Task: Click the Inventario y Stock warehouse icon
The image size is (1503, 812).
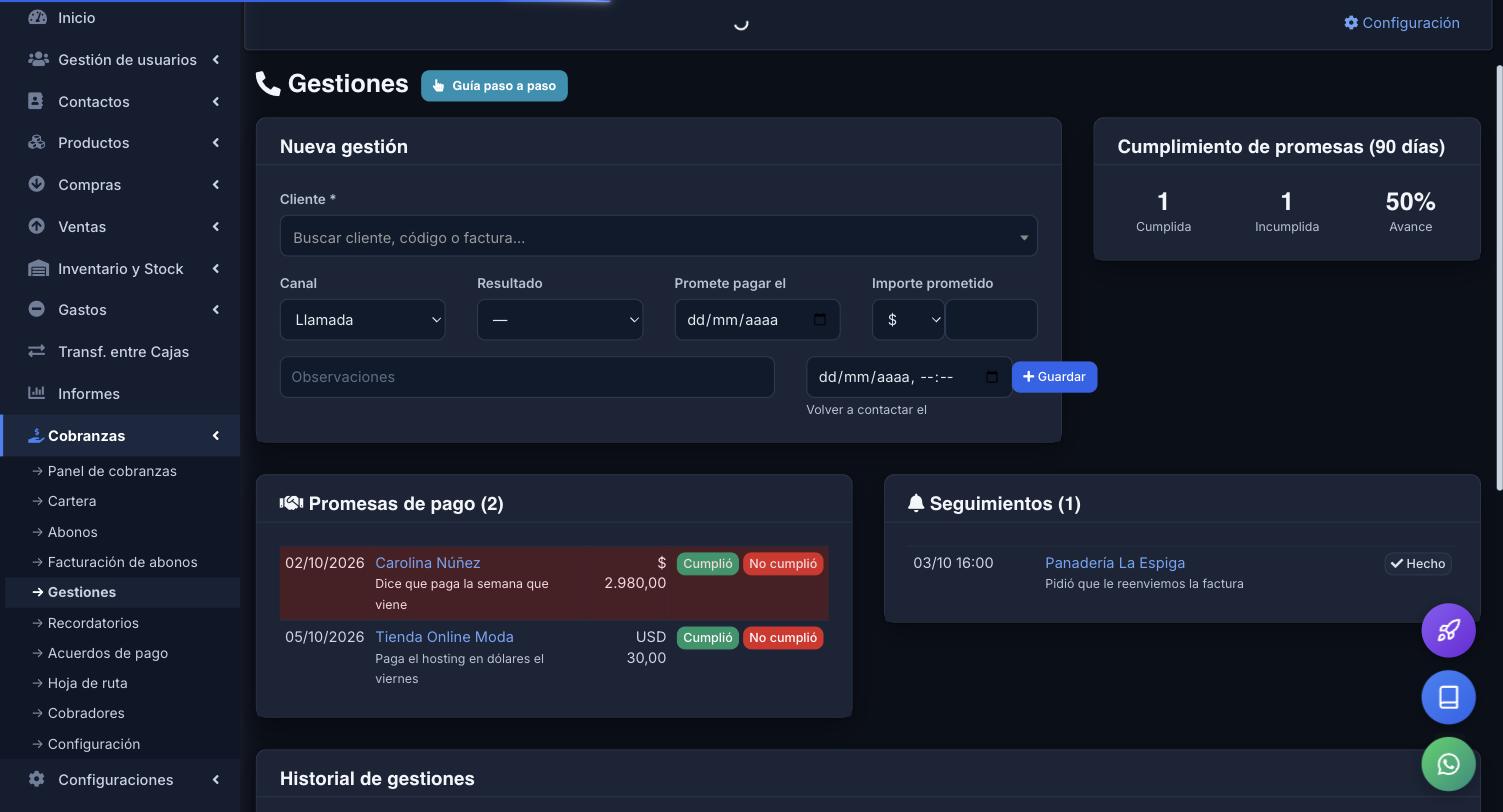Action: pos(38,268)
